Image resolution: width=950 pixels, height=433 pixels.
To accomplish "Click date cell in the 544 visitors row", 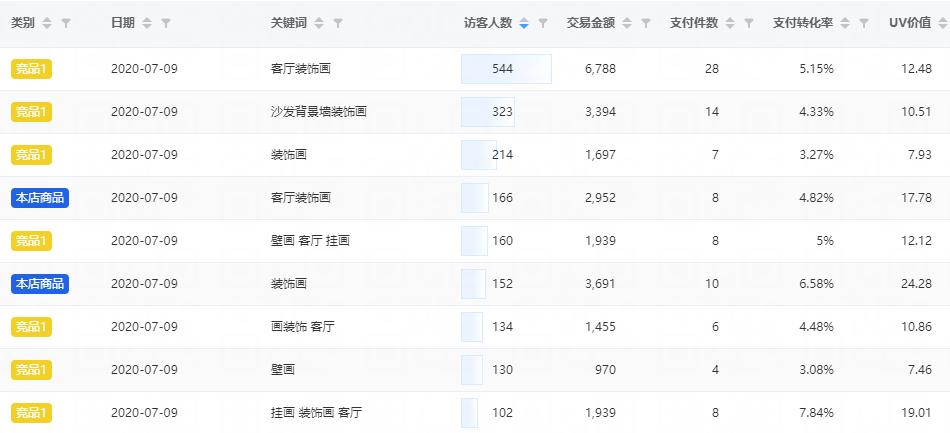I will click(x=144, y=69).
